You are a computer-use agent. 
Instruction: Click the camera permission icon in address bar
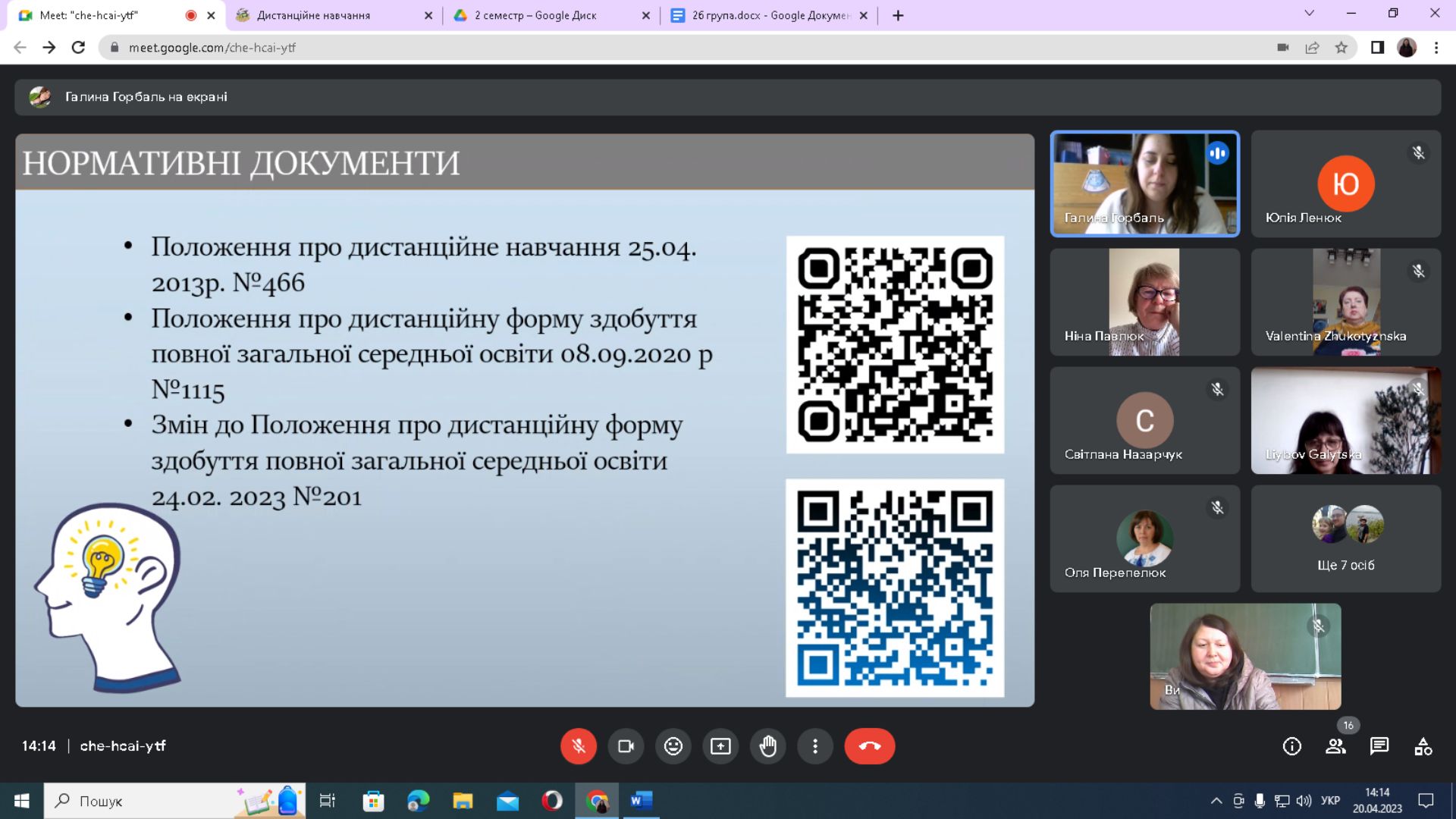1283,47
